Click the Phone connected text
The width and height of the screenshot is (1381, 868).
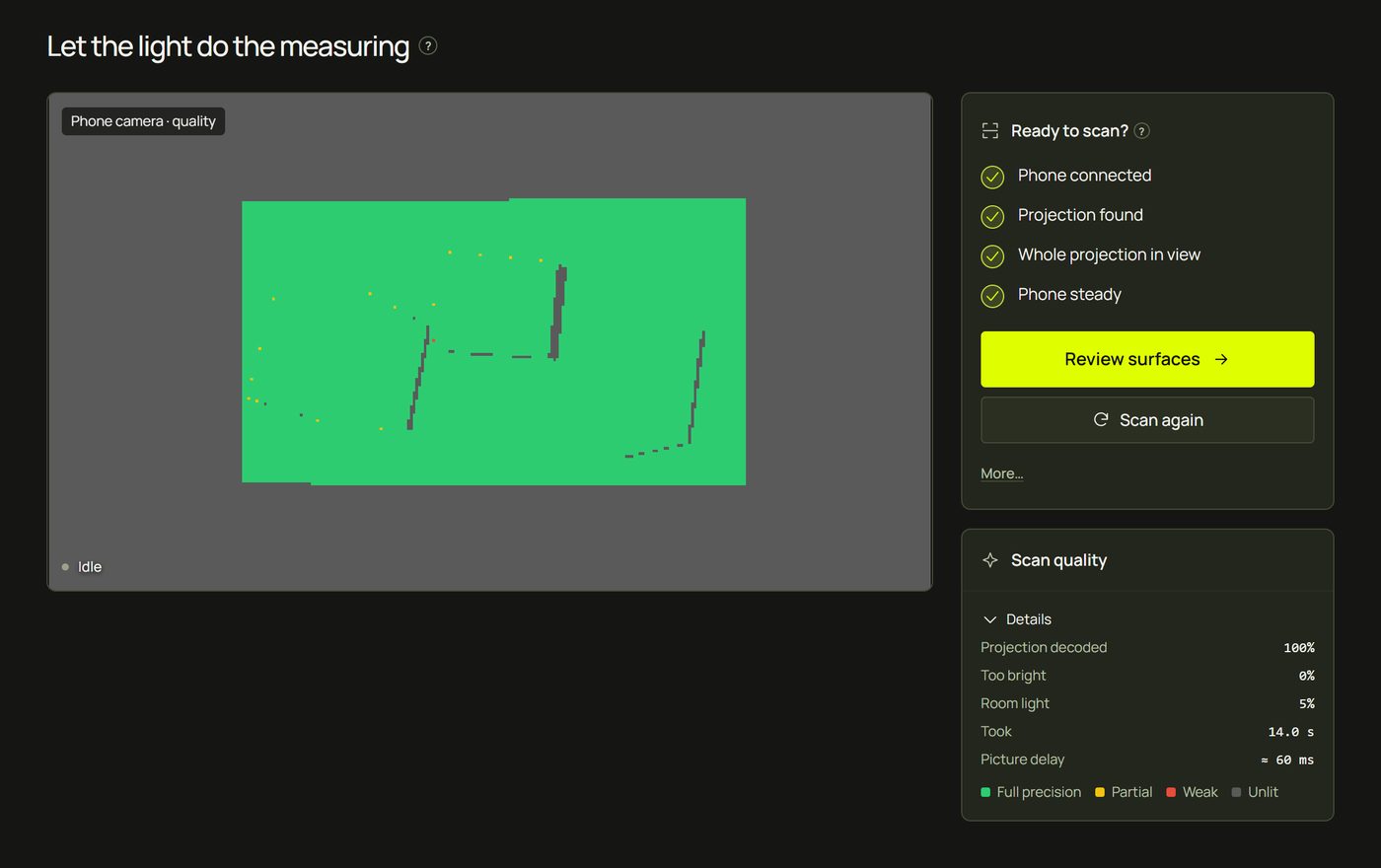click(x=1084, y=176)
